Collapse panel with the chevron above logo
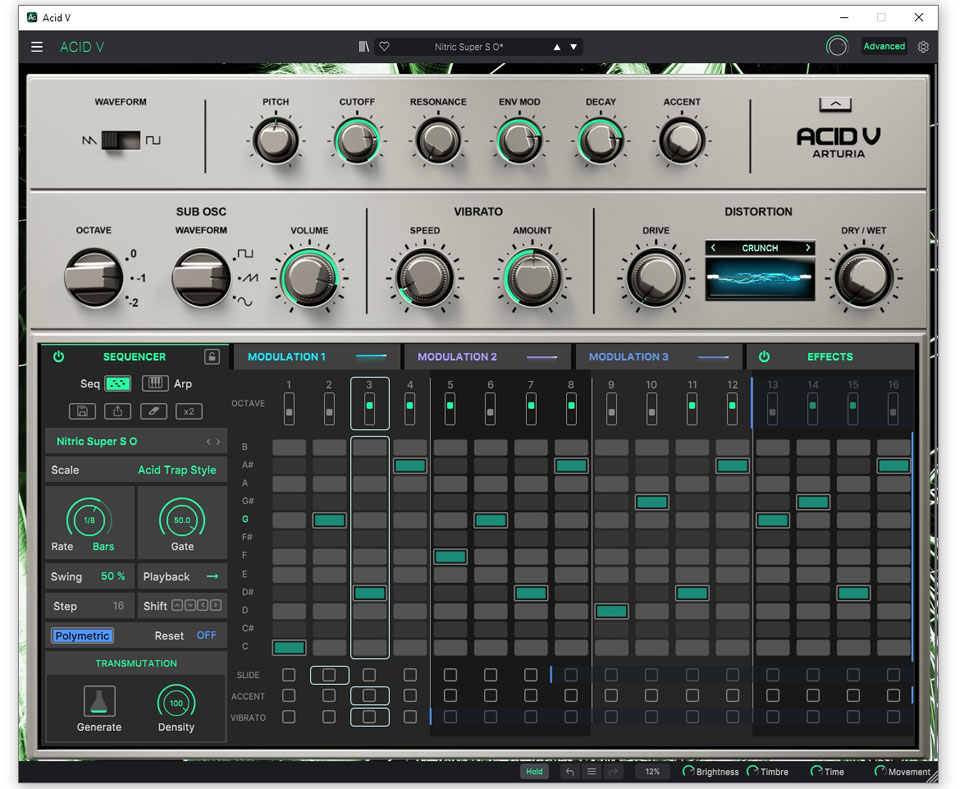Screen dimensions: 960x789 pyautogui.click(x=835, y=104)
